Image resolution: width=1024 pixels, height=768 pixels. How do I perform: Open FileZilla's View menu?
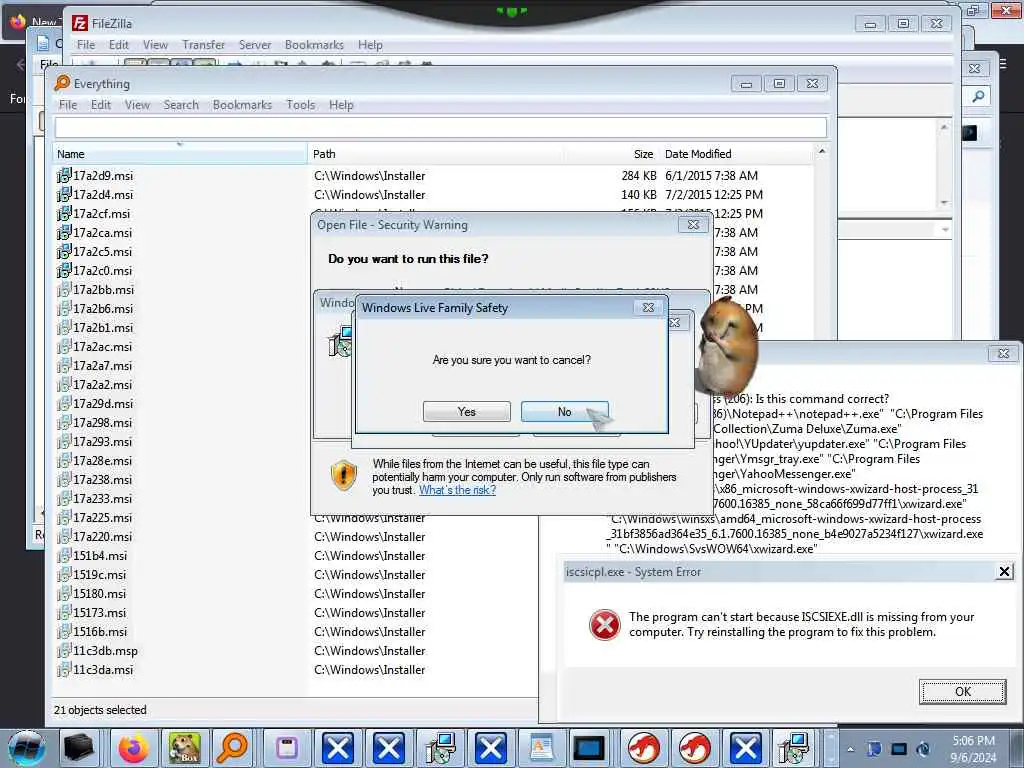click(x=155, y=44)
